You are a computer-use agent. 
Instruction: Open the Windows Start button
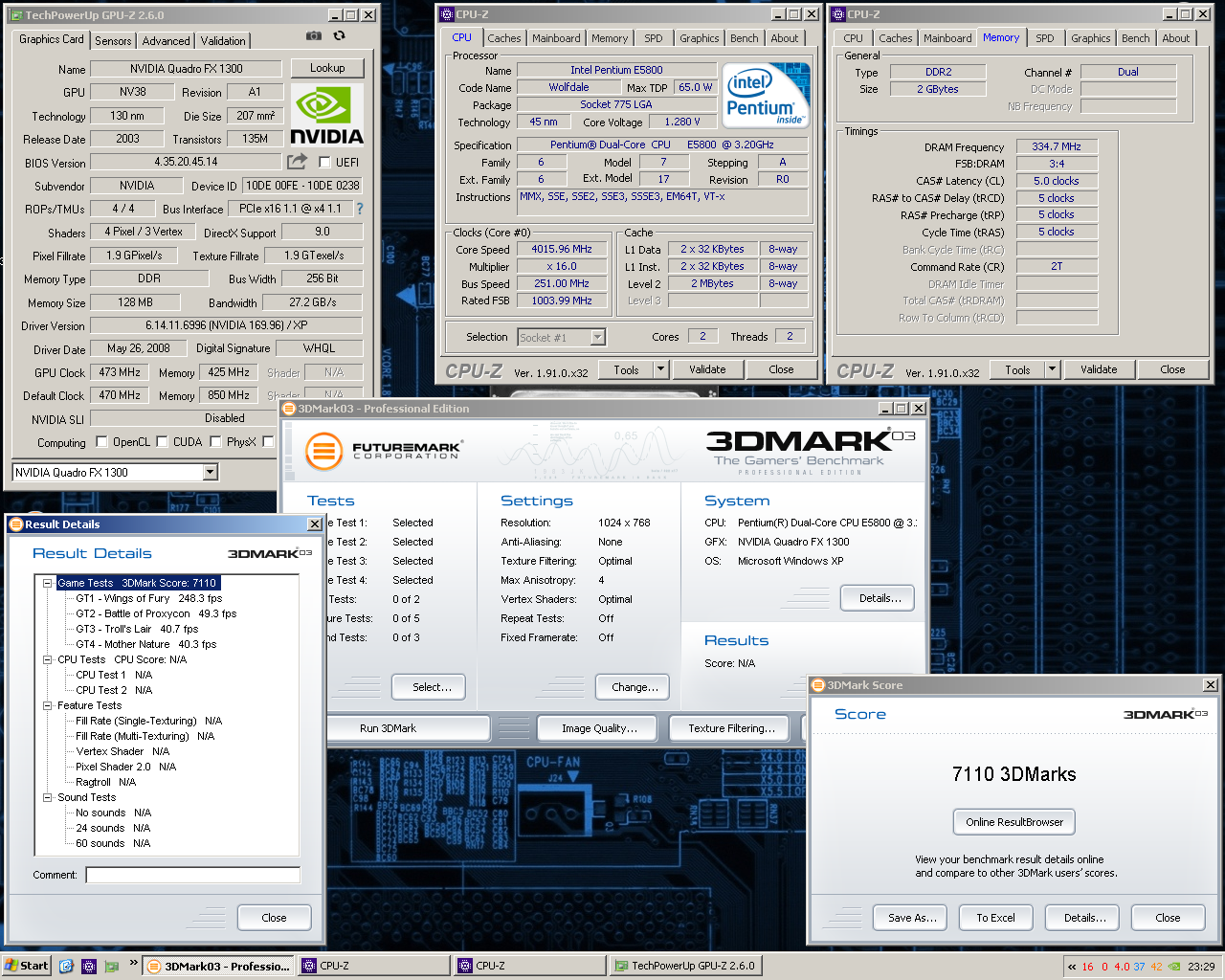point(26,966)
